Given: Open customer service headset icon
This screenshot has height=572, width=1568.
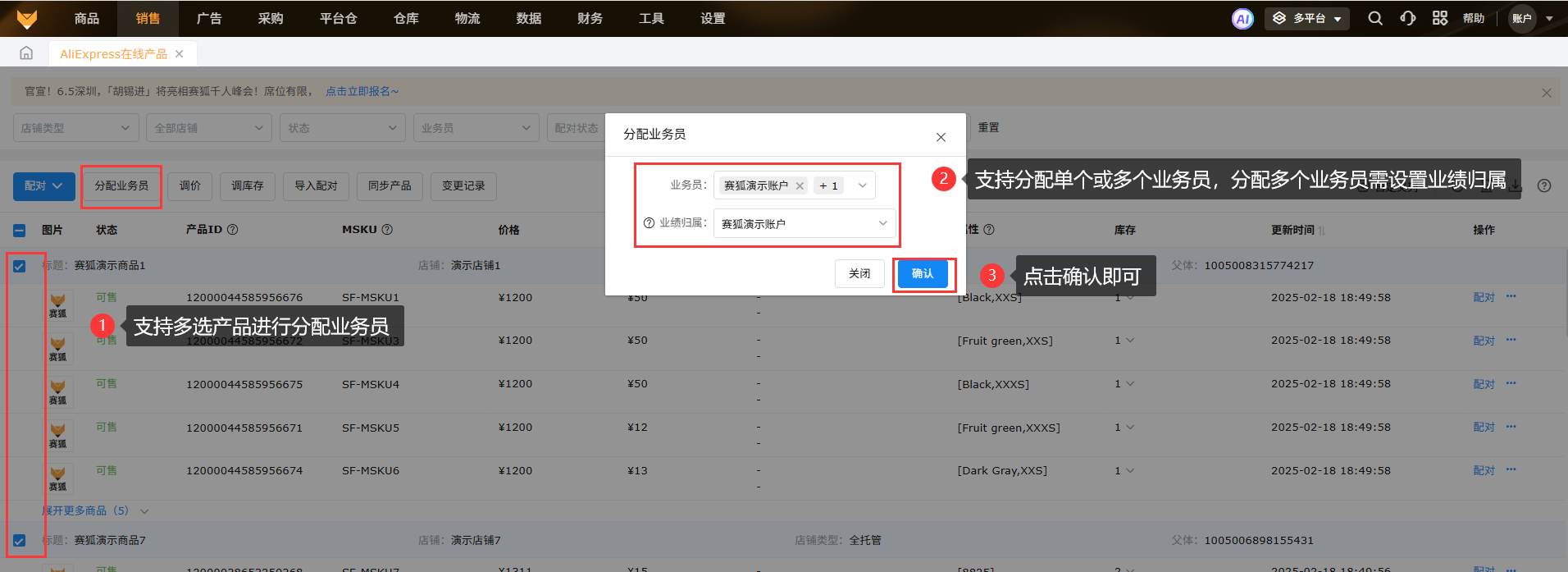Looking at the screenshot, I should (x=1408, y=18).
